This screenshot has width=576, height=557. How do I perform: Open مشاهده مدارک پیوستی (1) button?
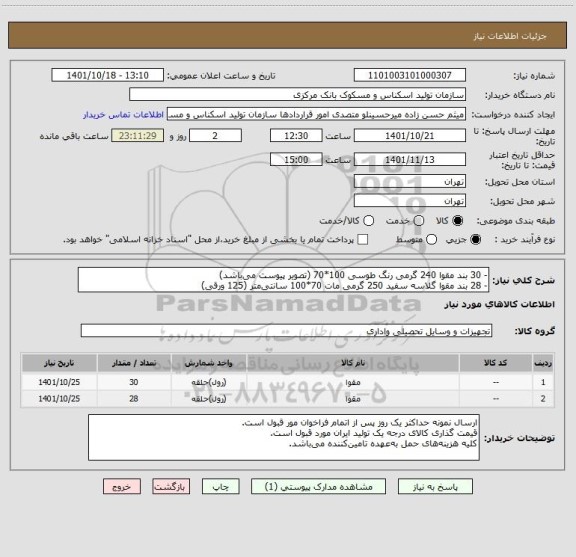[x=318, y=486]
